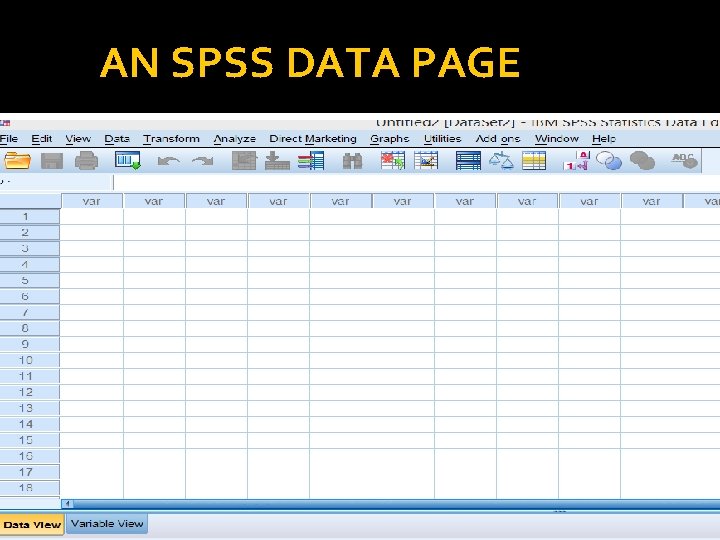The width and height of the screenshot is (720, 540).
Task: Open the View menu
Action: [78, 139]
